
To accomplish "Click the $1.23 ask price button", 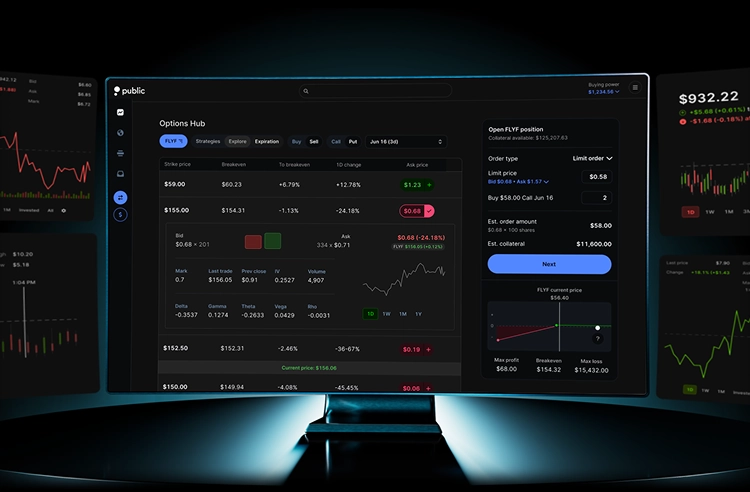I will pos(417,185).
